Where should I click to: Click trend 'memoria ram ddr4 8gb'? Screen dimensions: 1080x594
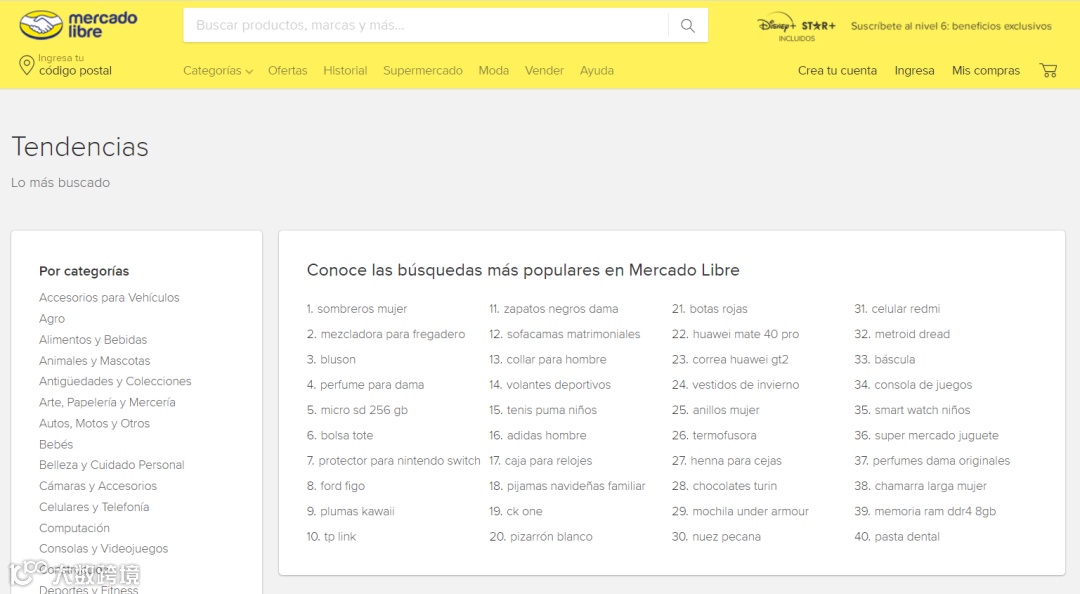[935, 511]
